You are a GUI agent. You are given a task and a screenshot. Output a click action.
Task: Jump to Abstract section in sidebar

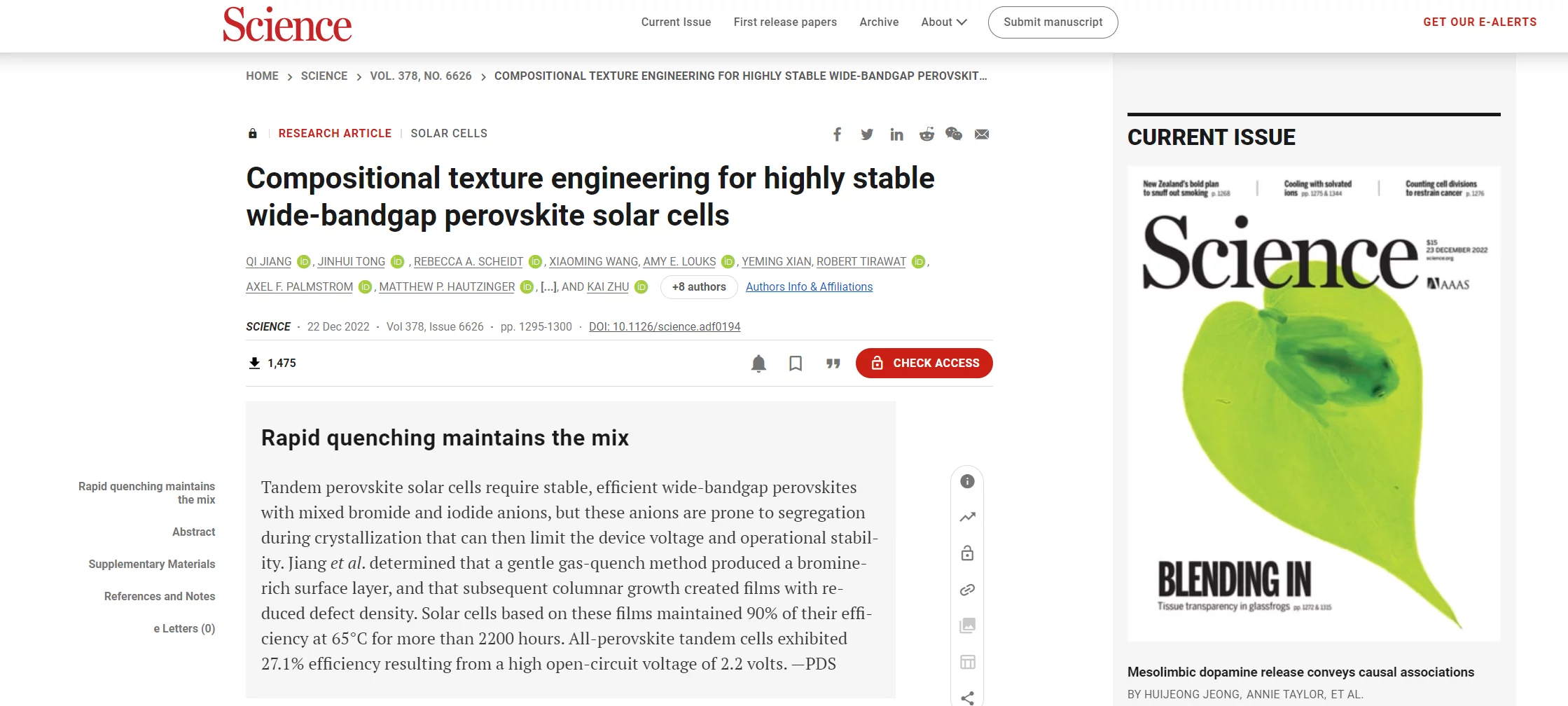(193, 532)
